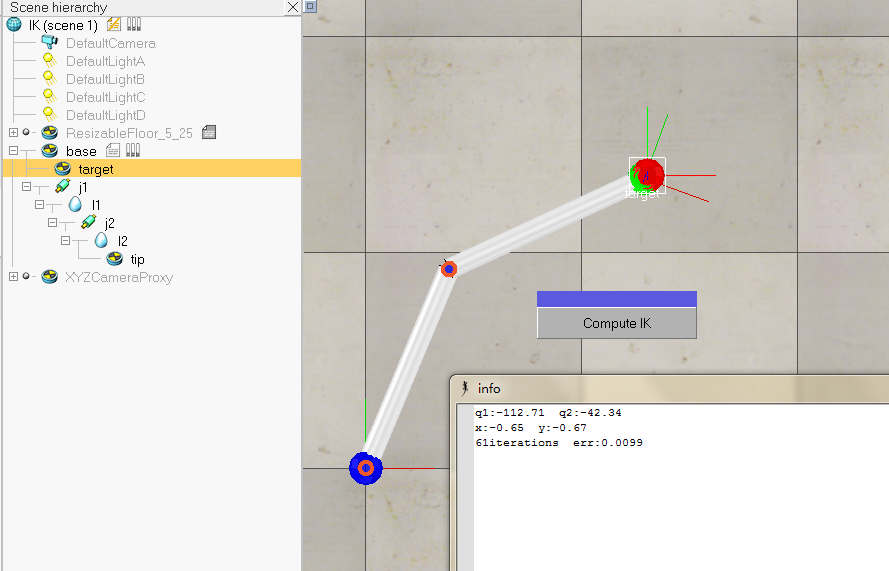Viewport: 889px width, 571px height.
Task: Collapse the base tree node
Action: tap(13, 150)
